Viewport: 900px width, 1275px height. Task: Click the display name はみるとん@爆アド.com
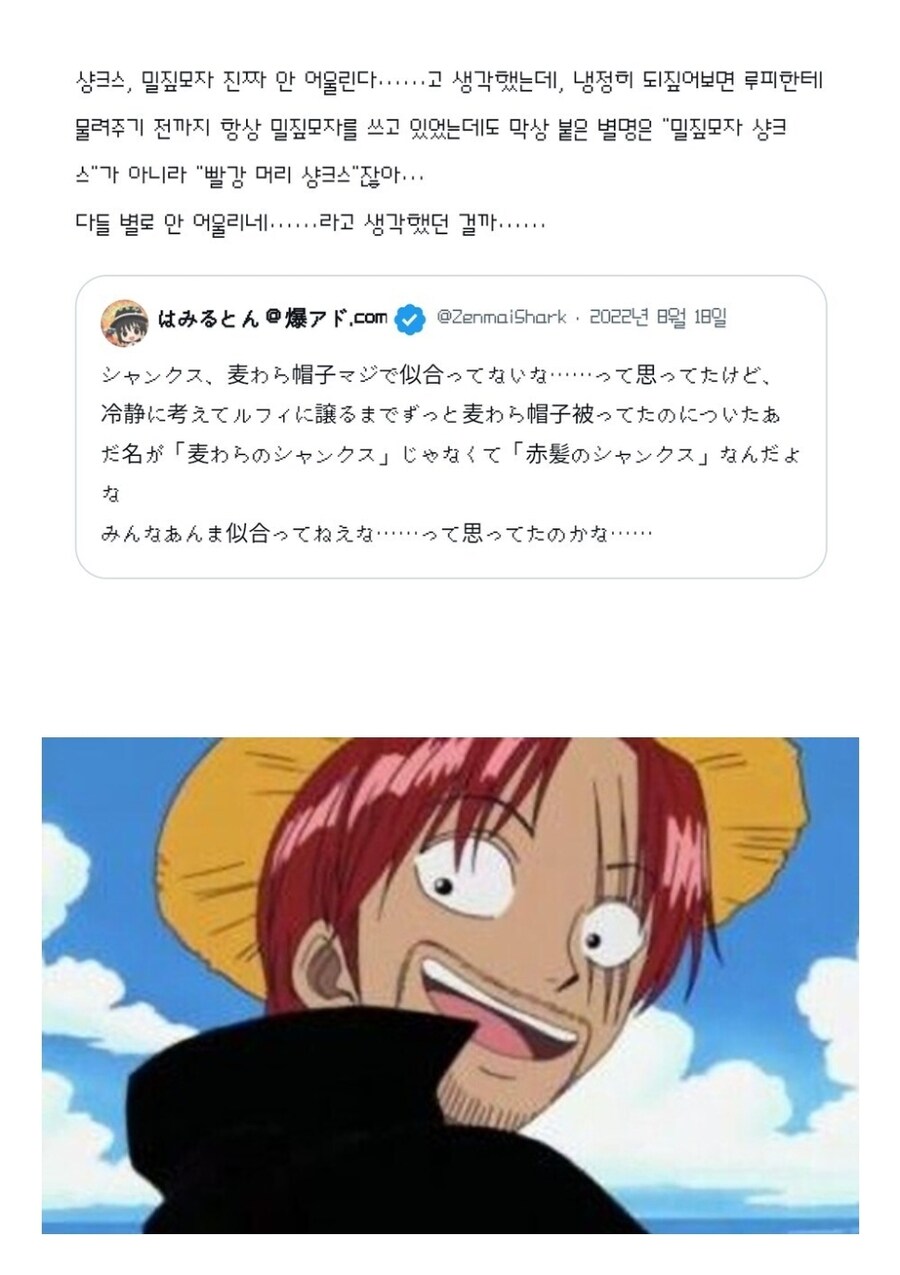point(273,319)
